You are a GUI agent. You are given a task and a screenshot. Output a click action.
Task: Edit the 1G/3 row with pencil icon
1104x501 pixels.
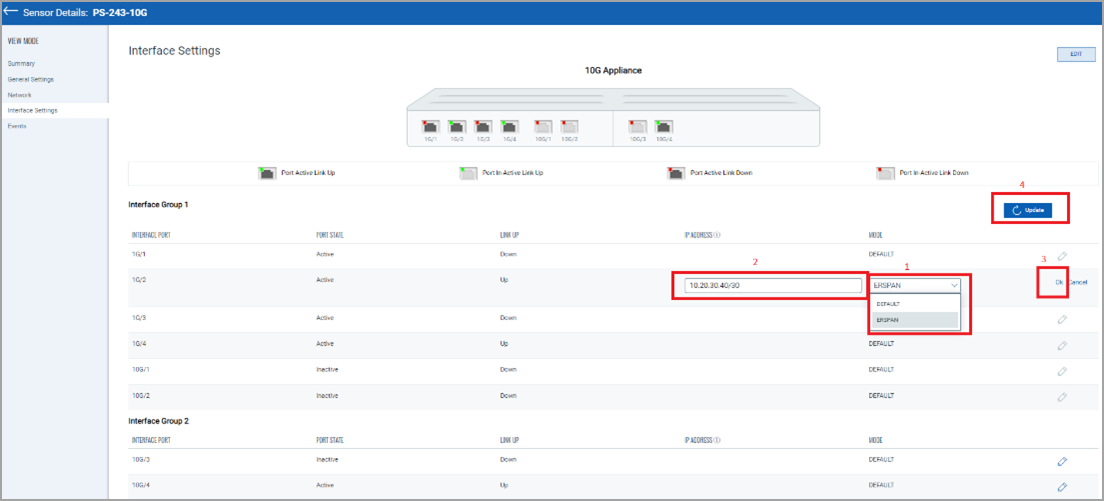[x=1062, y=319]
